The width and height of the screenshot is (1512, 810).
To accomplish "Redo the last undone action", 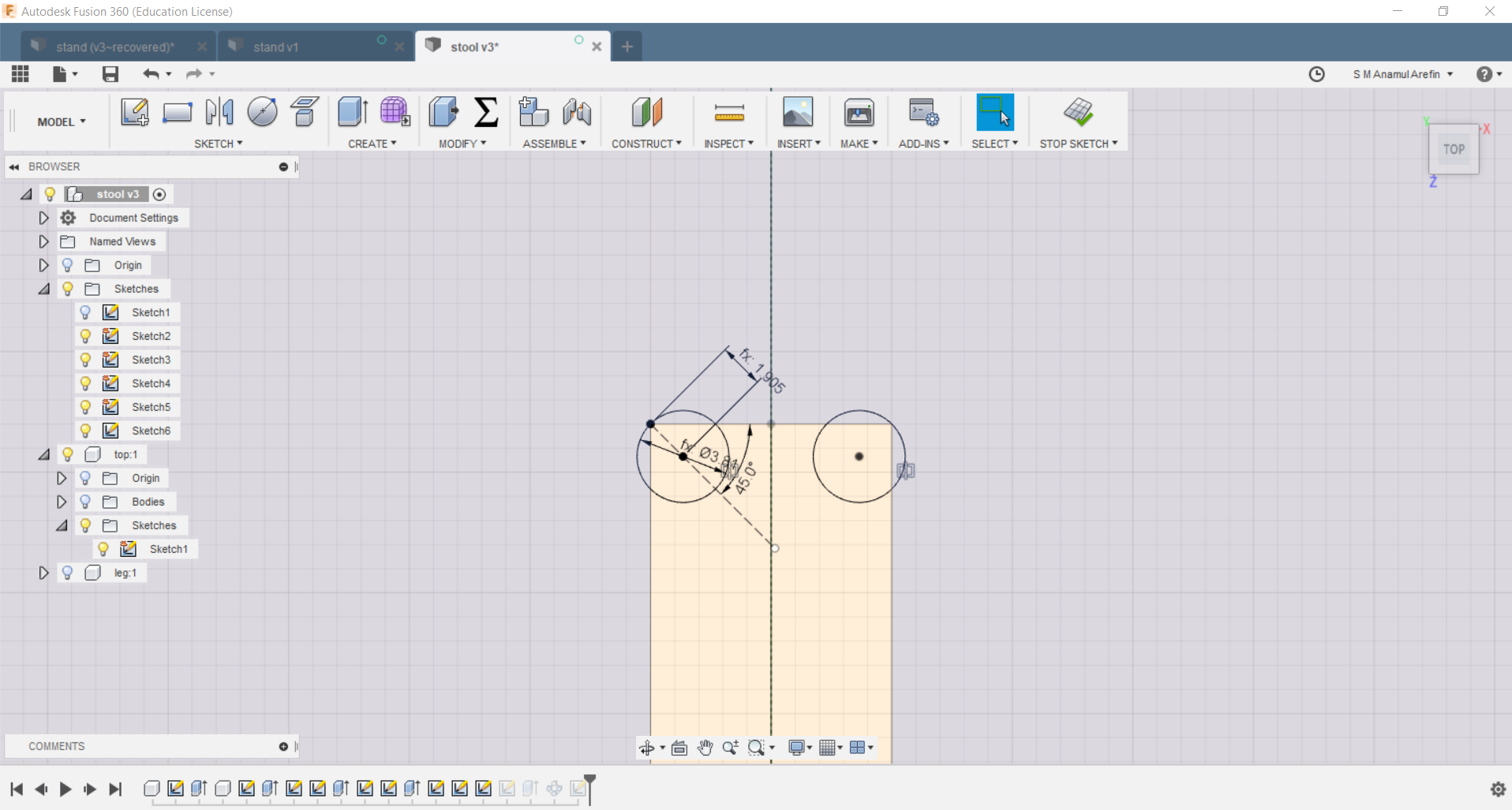I will click(x=193, y=74).
